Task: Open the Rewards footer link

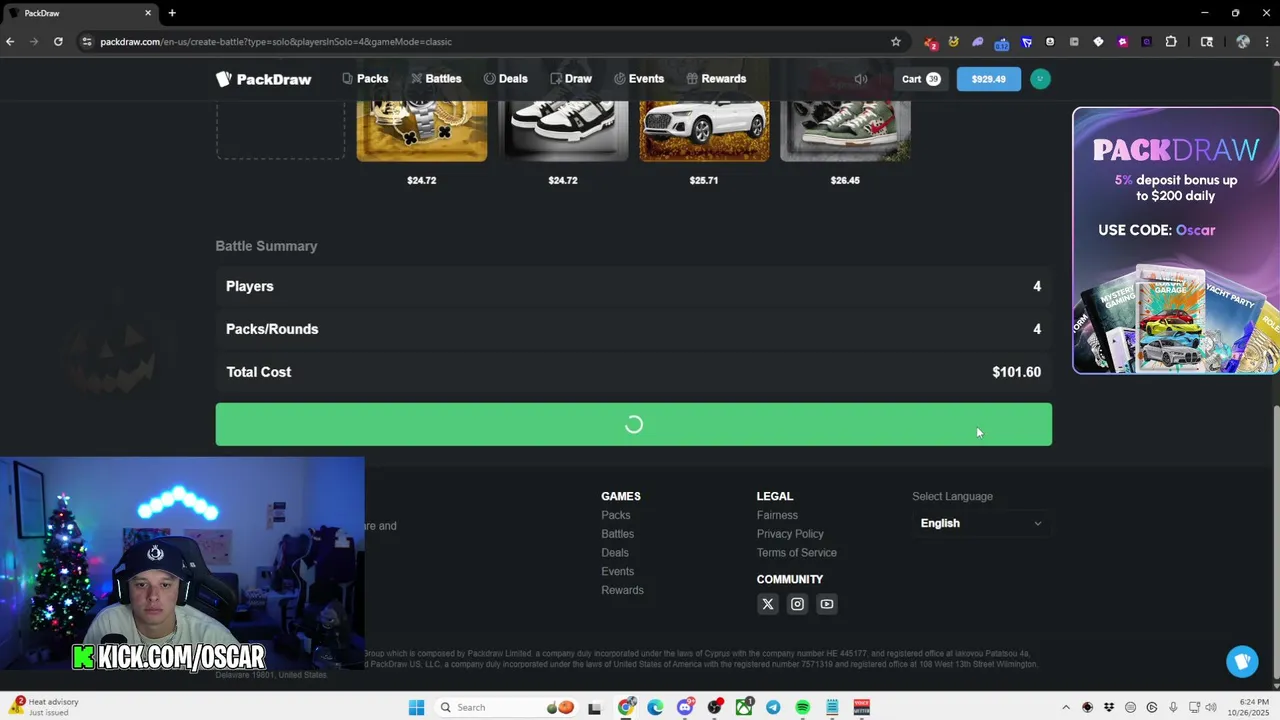Action: coord(622,590)
